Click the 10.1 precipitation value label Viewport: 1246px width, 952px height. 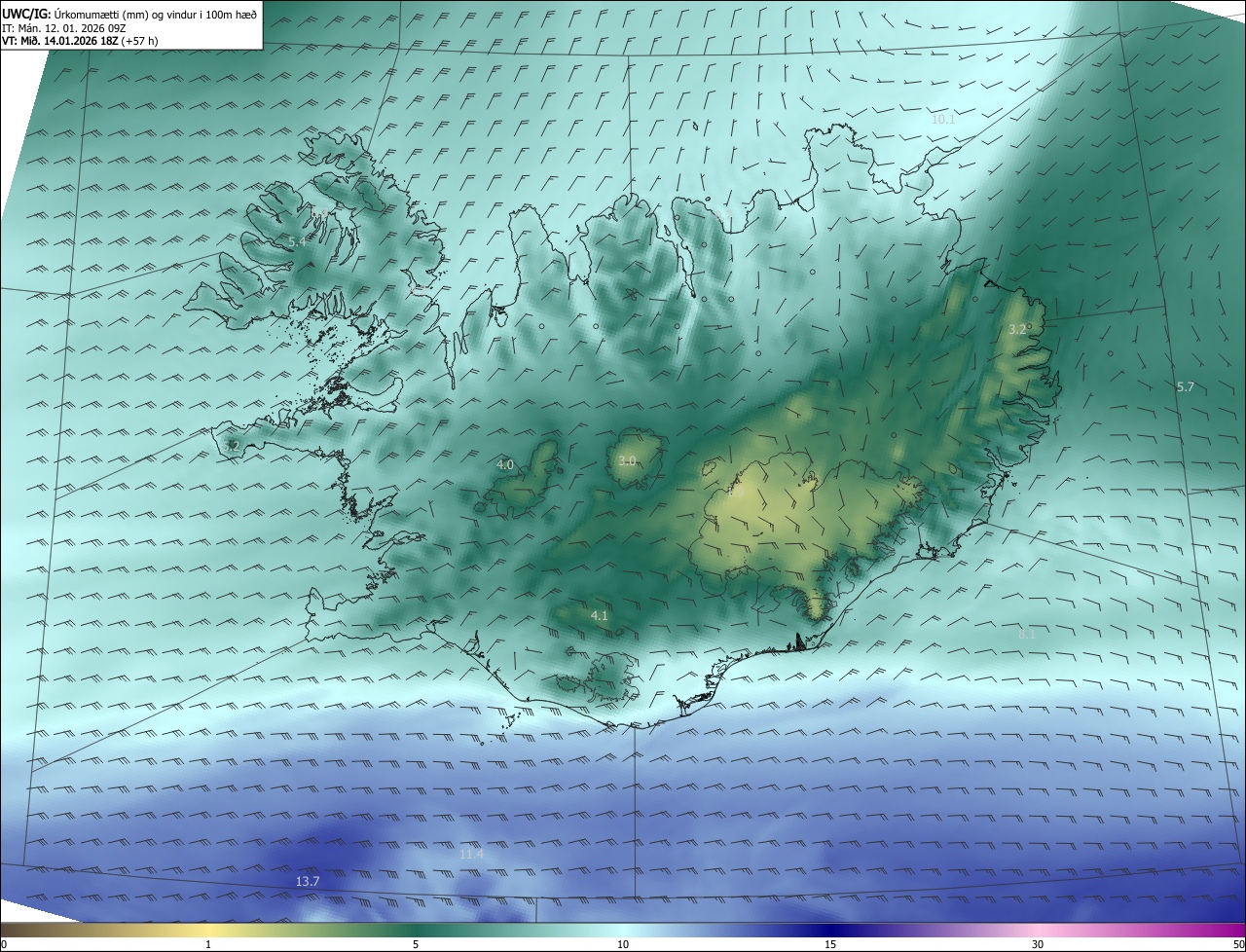pos(943,119)
